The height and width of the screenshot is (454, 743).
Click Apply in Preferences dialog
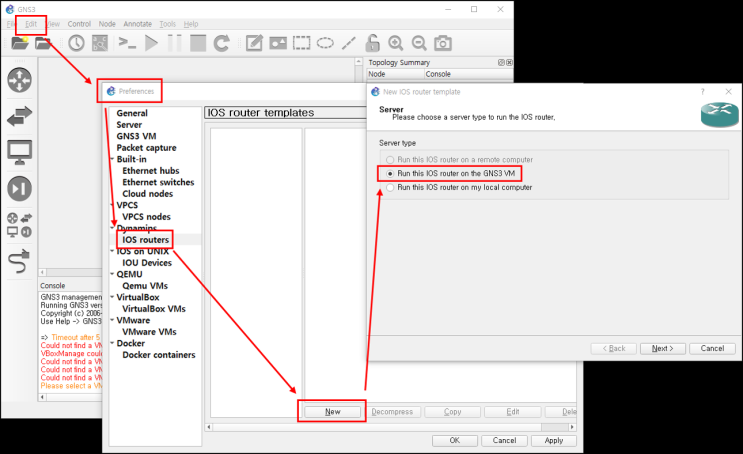tap(553, 441)
